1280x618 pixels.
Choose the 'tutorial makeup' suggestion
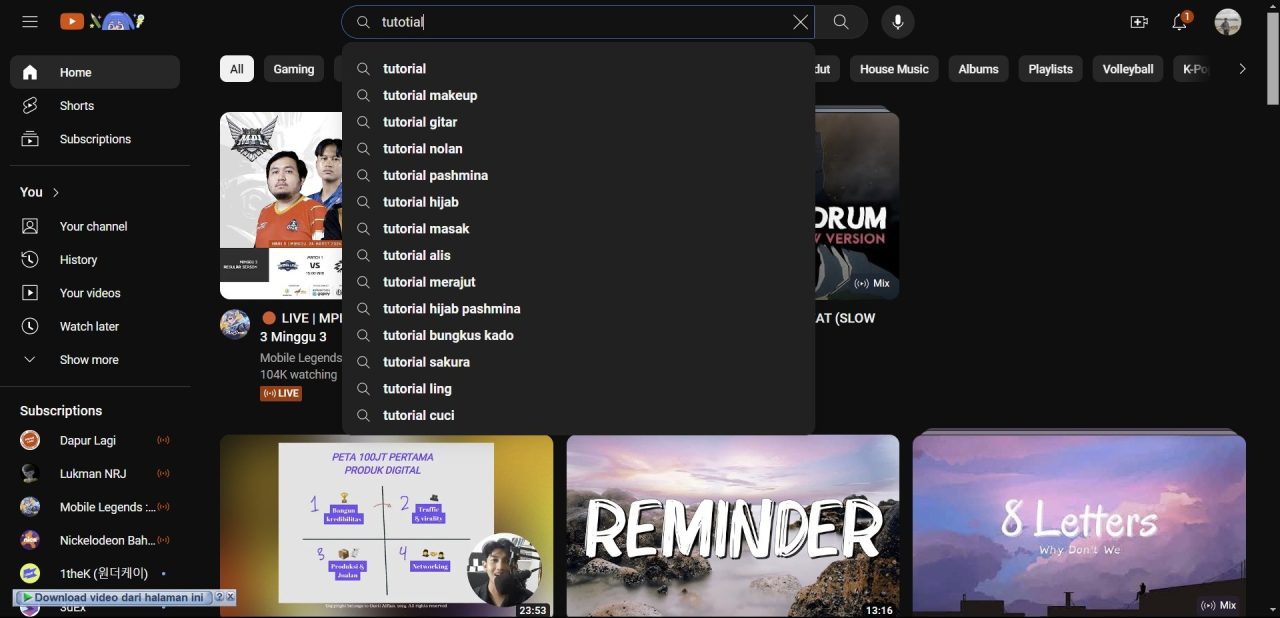click(430, 95)
